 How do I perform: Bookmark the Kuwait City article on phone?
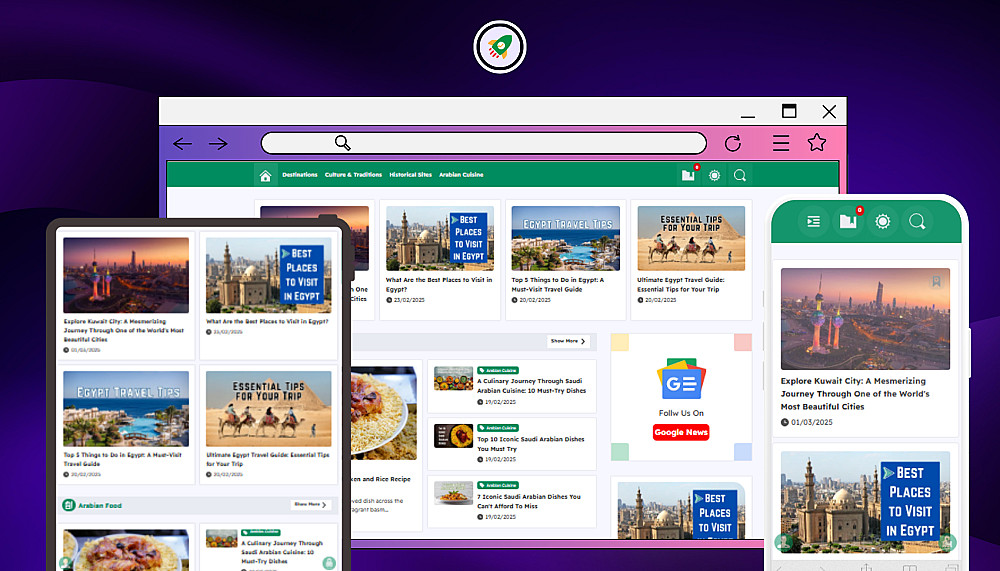936,281
